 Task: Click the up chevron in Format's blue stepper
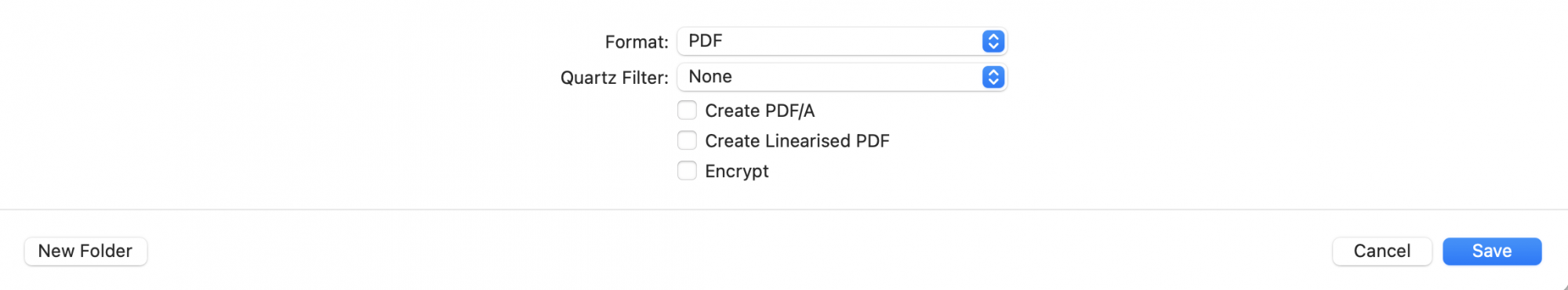[993, 37]
